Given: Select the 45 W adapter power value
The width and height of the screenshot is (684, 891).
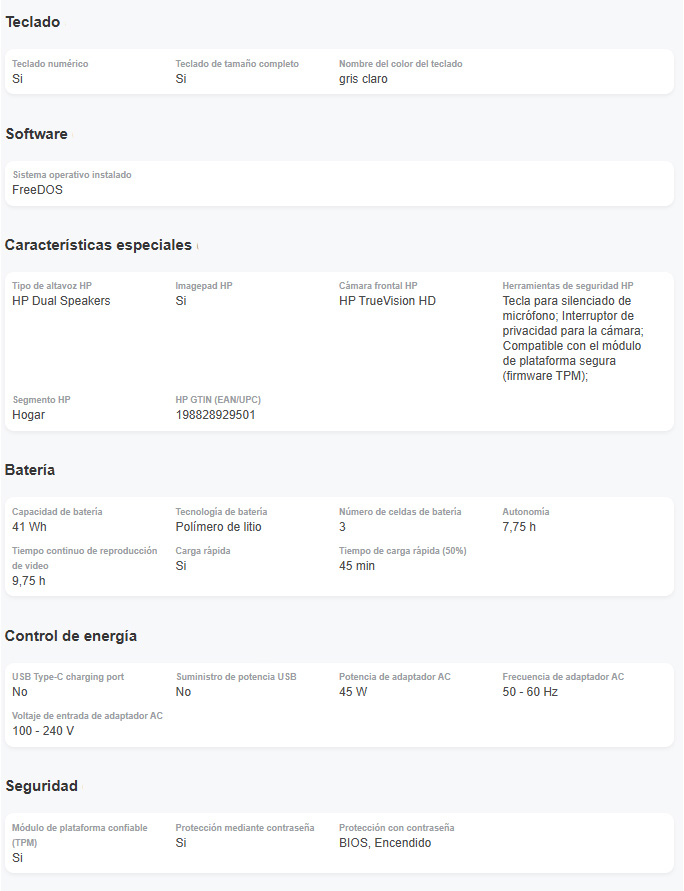Looking at the screenshot, I should pos(353,692).
